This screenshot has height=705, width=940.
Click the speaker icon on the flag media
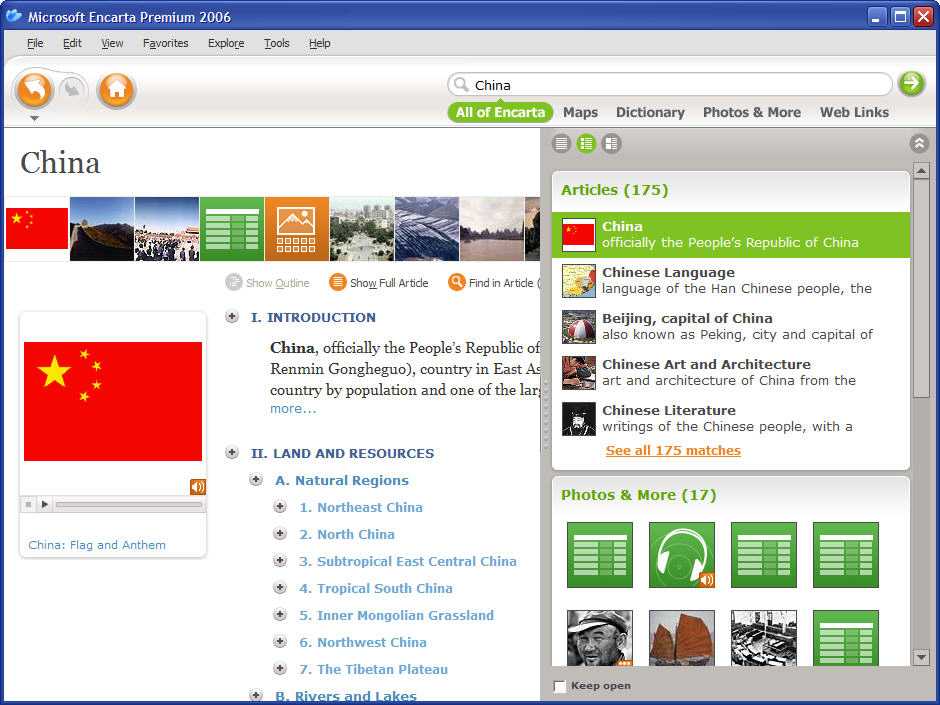click(198, 486)
